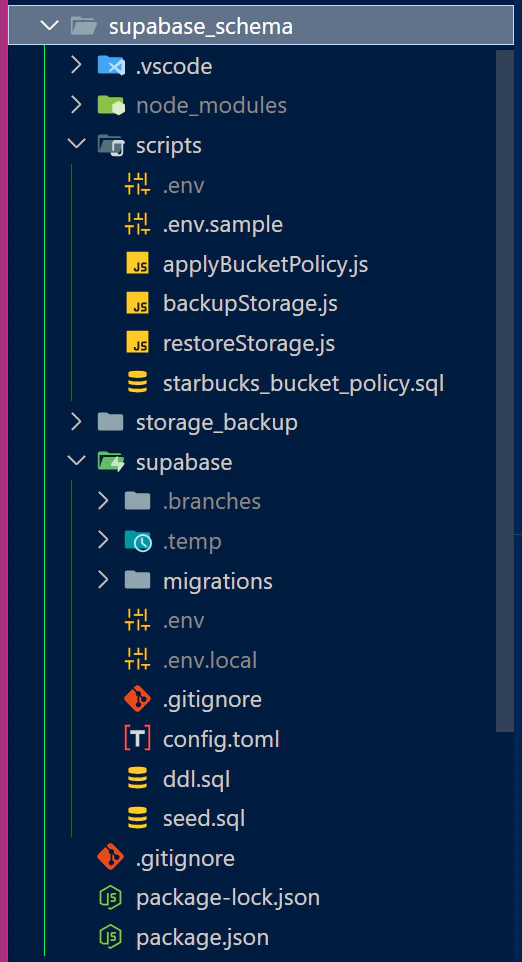Select the node_modules folder label

point(212,106)
